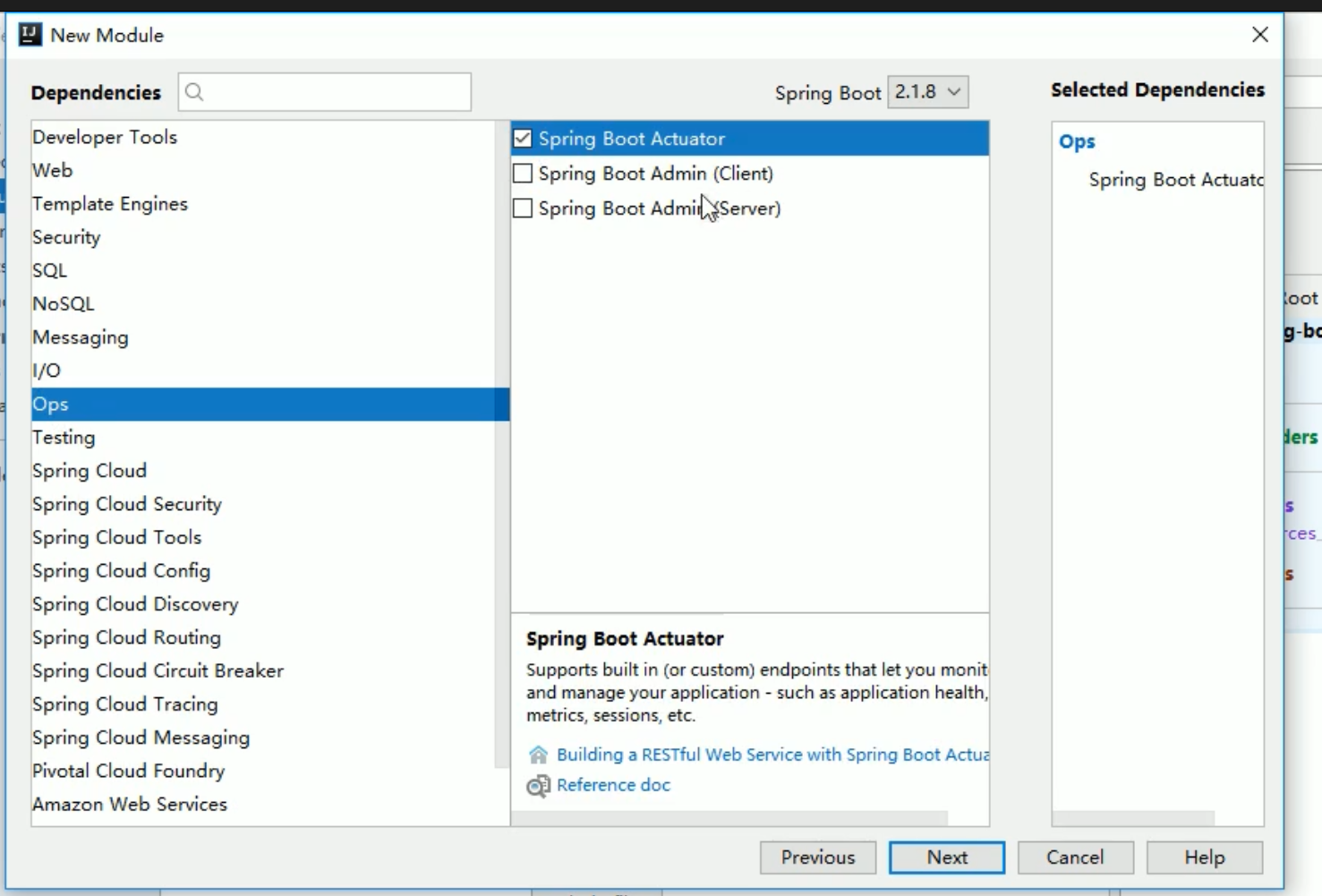
Task: Click the search magnifier icon
Action: (194, 92)
